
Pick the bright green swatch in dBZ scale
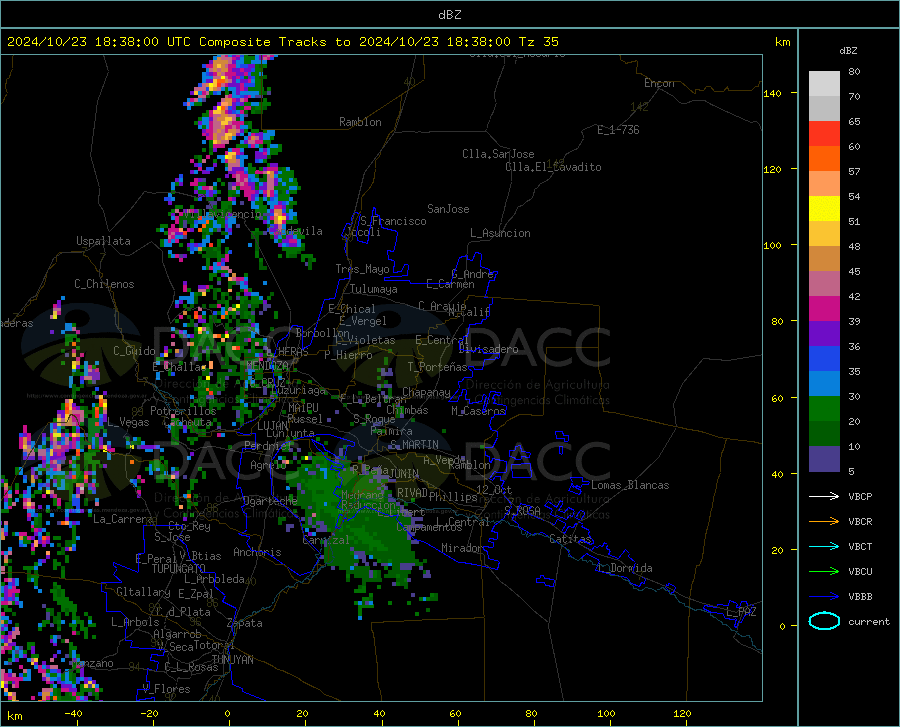click(824, 409)
